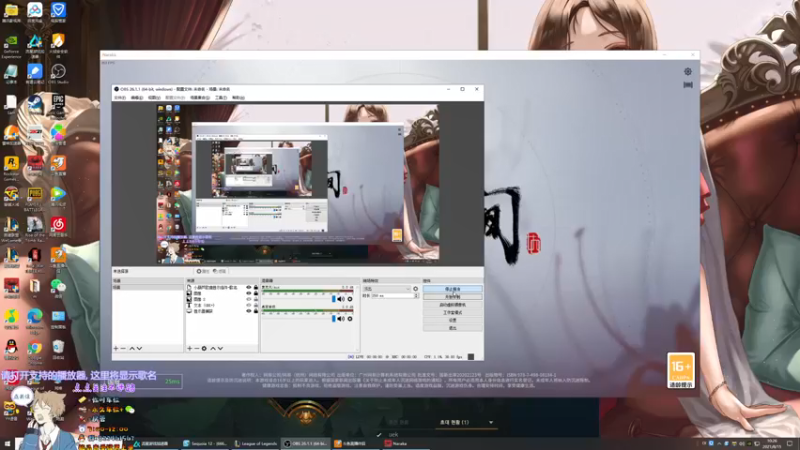Toggle lock on 显示器捕获 source
The width and height of the screenshot is (800, 450).
click(256, 311)
